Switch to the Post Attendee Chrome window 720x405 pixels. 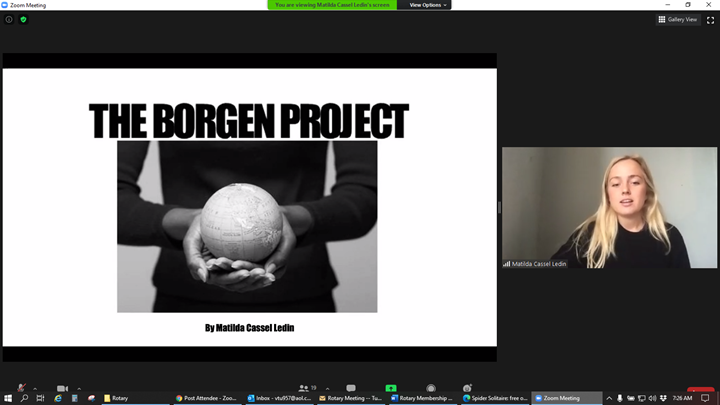[207, 398]
